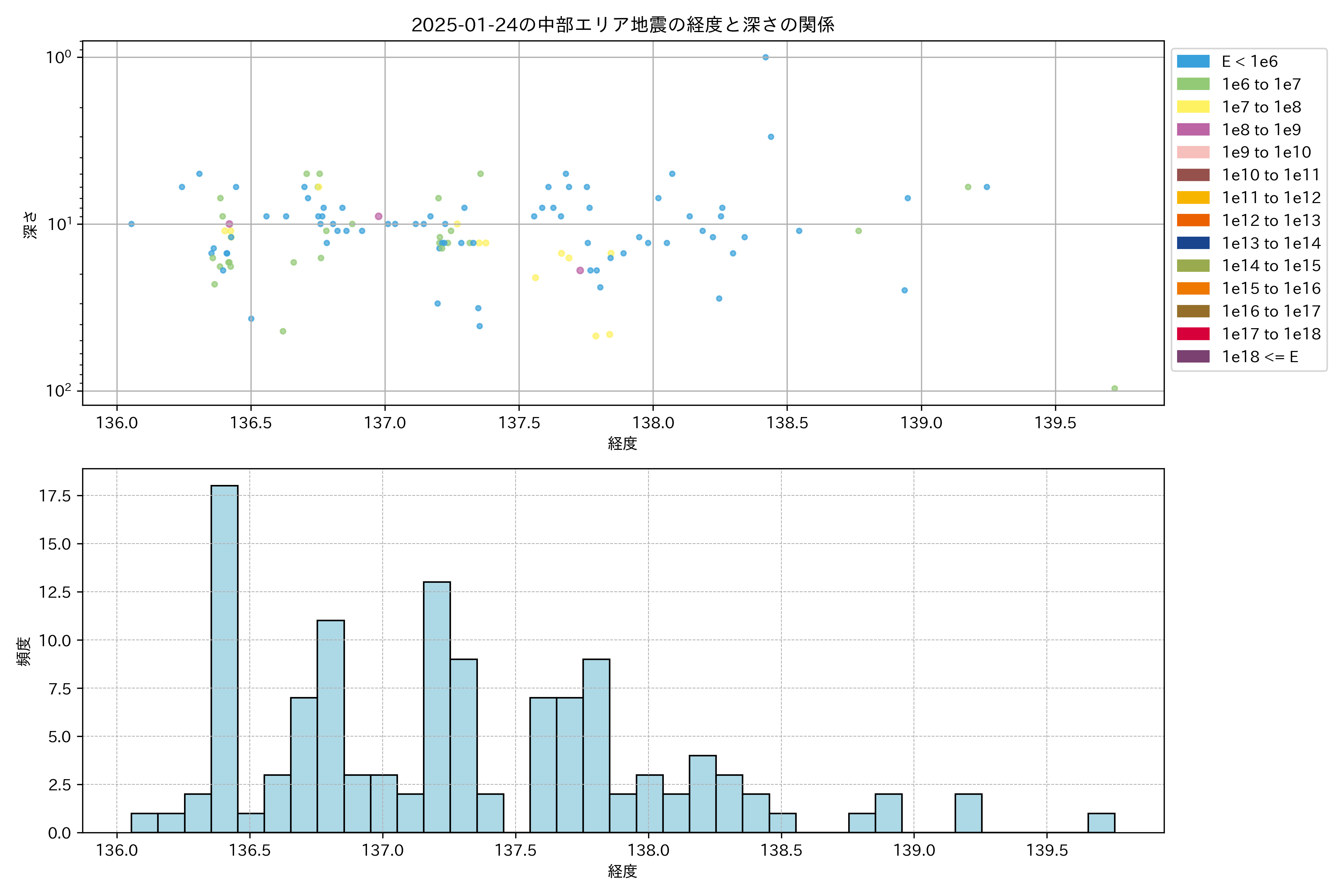
Task: Click the '頻度' y-axis label of histogram
Action: point(24,651)
